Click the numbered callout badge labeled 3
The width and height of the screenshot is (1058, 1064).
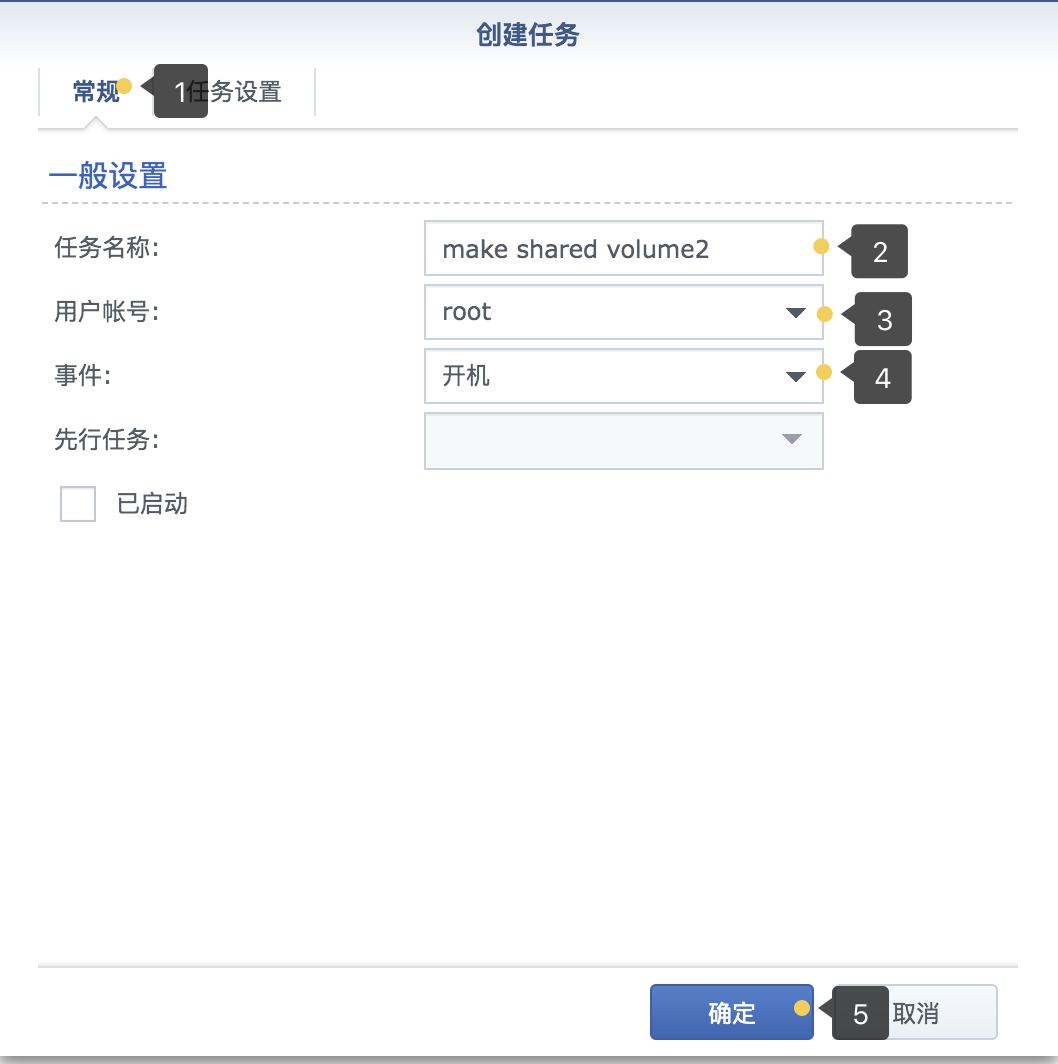(882, 318)
